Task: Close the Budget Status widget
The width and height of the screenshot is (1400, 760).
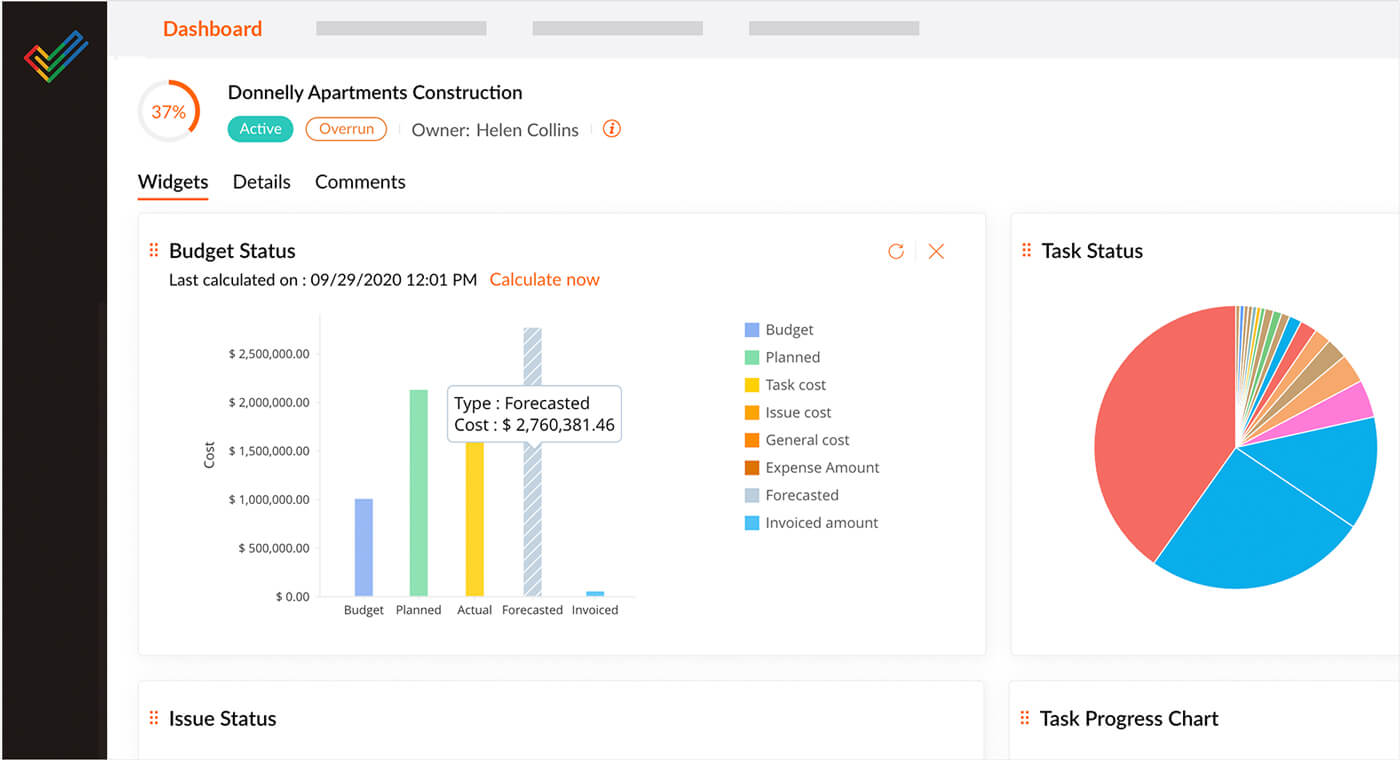Action: coord(936,251)
